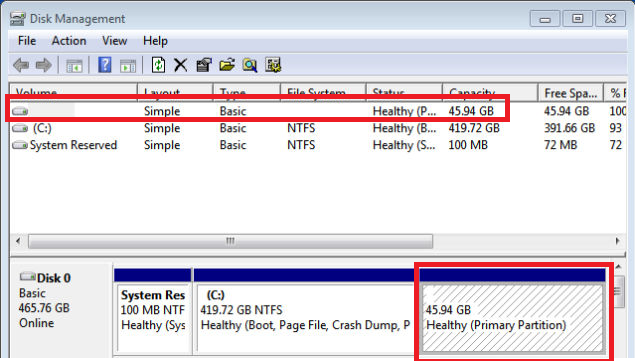Viewport: 635px width, 361px height.
Task: Click the drive icon of the unnamed volume
Action: click(20, 111)
